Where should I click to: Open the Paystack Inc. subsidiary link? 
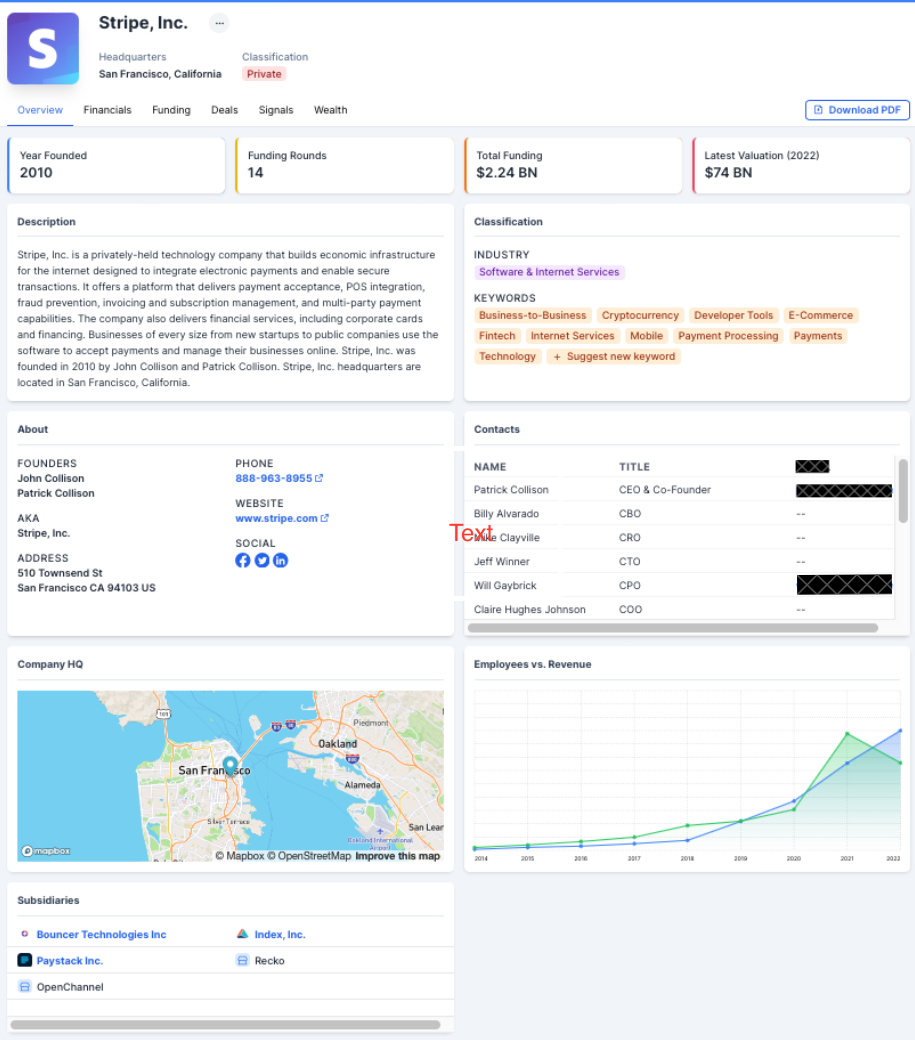(70, 961)
